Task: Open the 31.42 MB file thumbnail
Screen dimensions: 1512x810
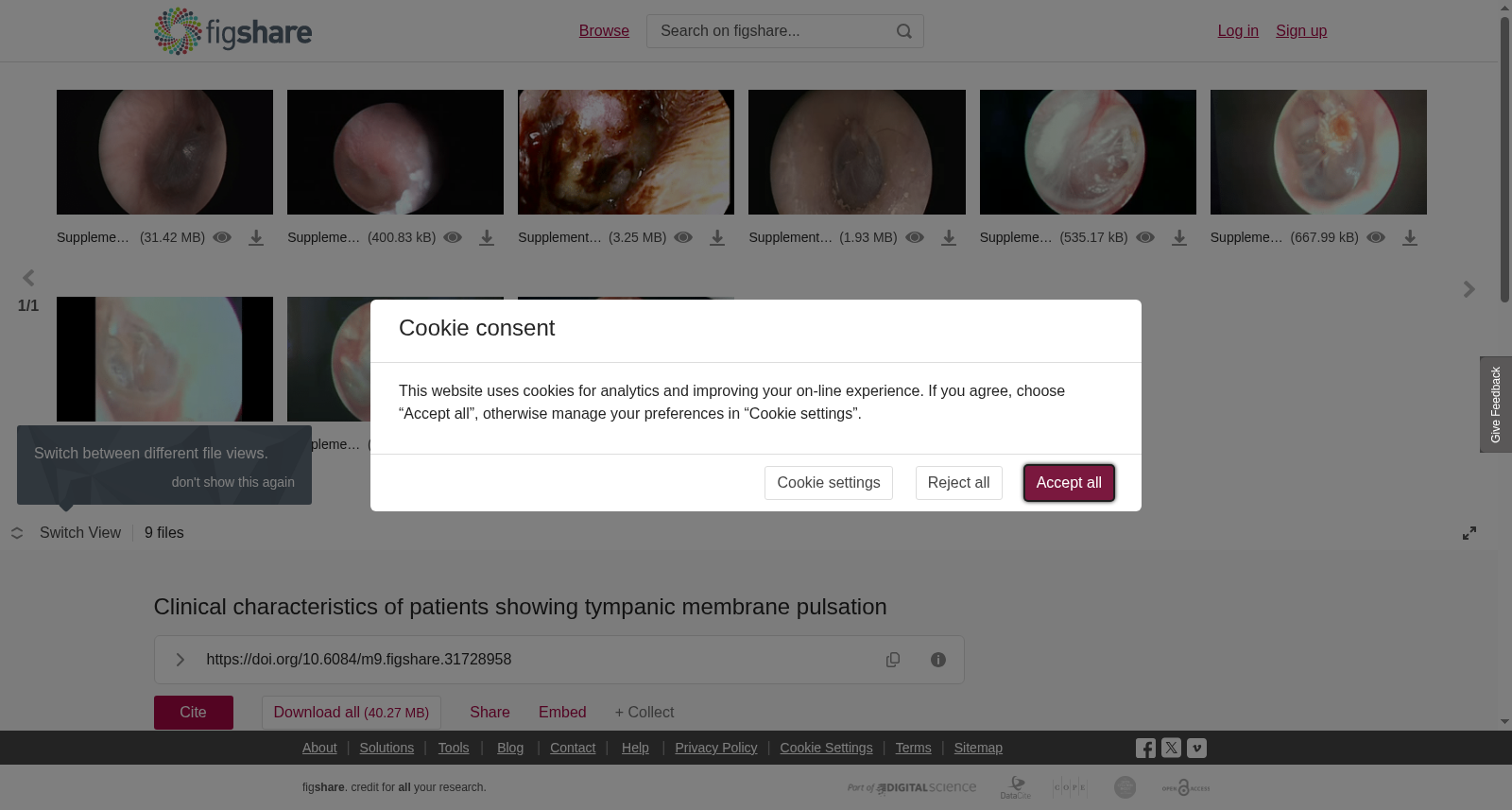Action: [164, 152]
